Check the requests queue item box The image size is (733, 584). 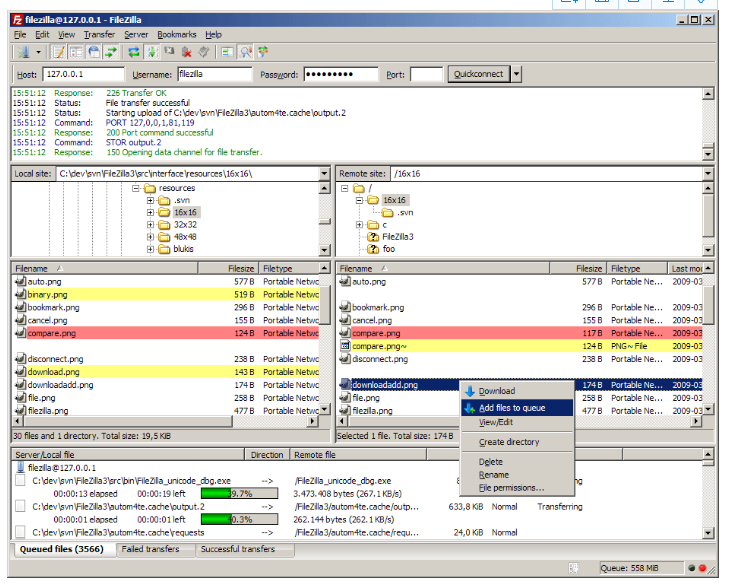pos(20,532)
